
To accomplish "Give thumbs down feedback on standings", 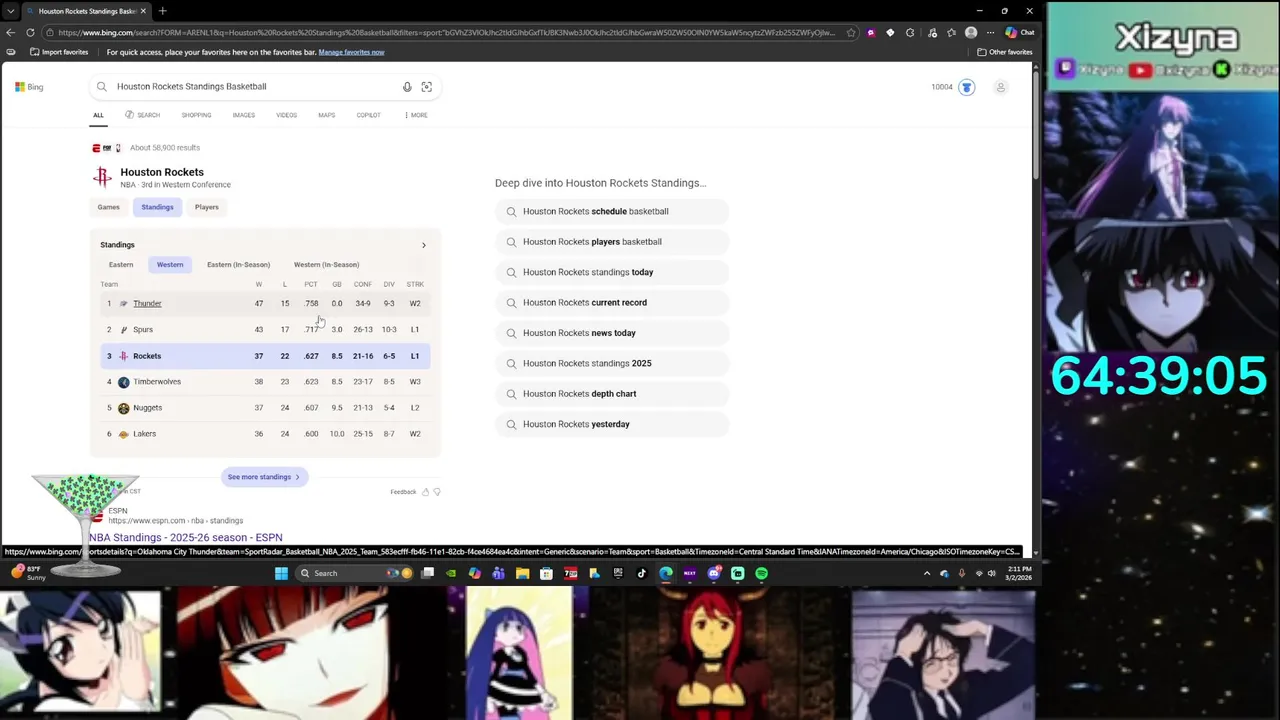I will 437,492.
